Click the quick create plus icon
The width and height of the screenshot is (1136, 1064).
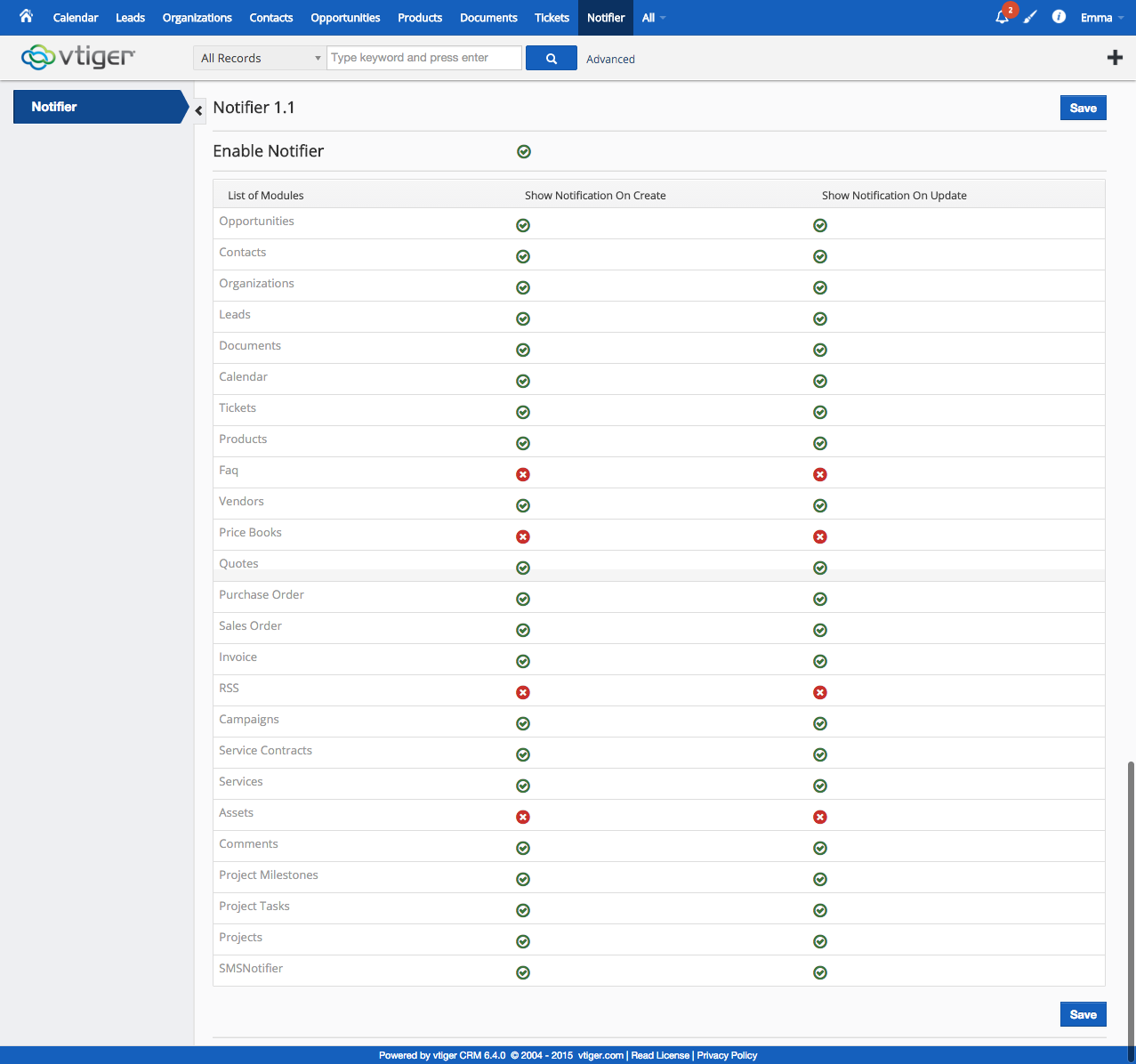[x=1115, y=58]
